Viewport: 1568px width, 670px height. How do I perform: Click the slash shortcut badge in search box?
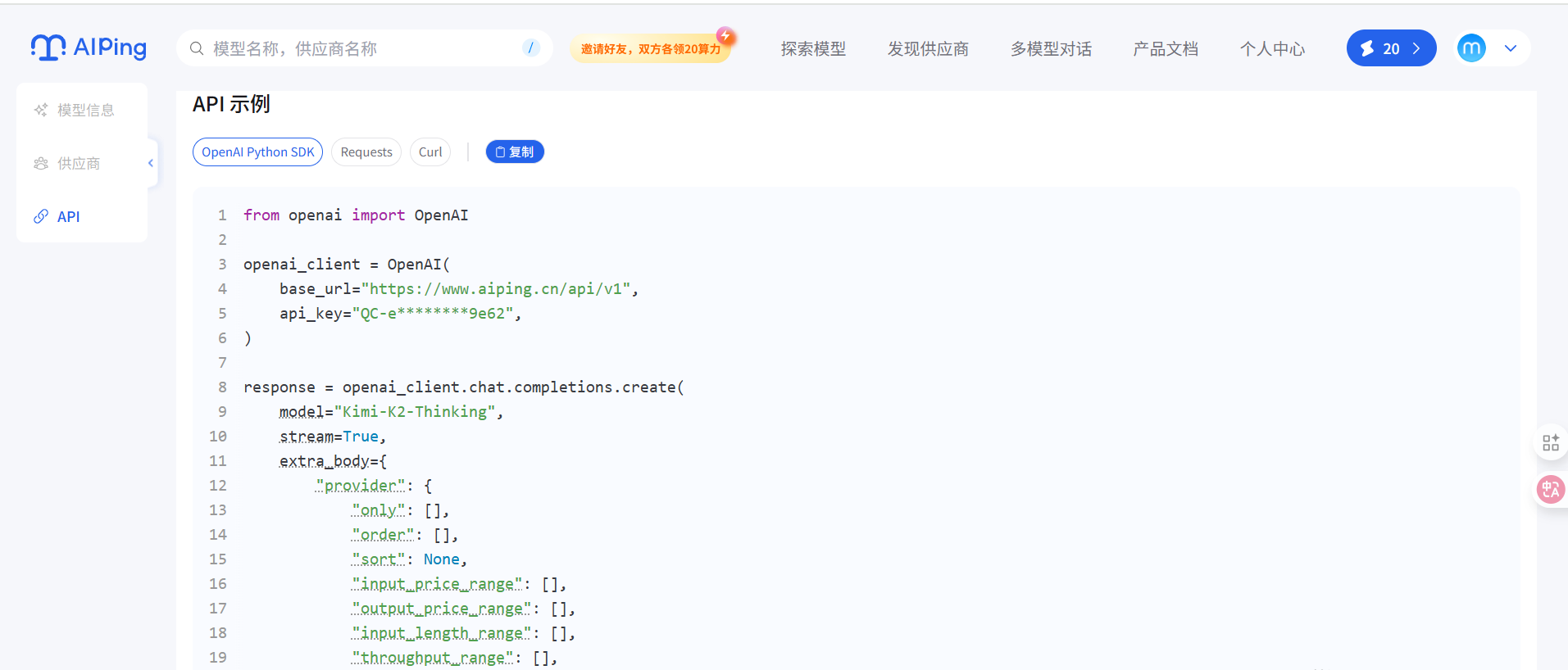coord(531,48)
